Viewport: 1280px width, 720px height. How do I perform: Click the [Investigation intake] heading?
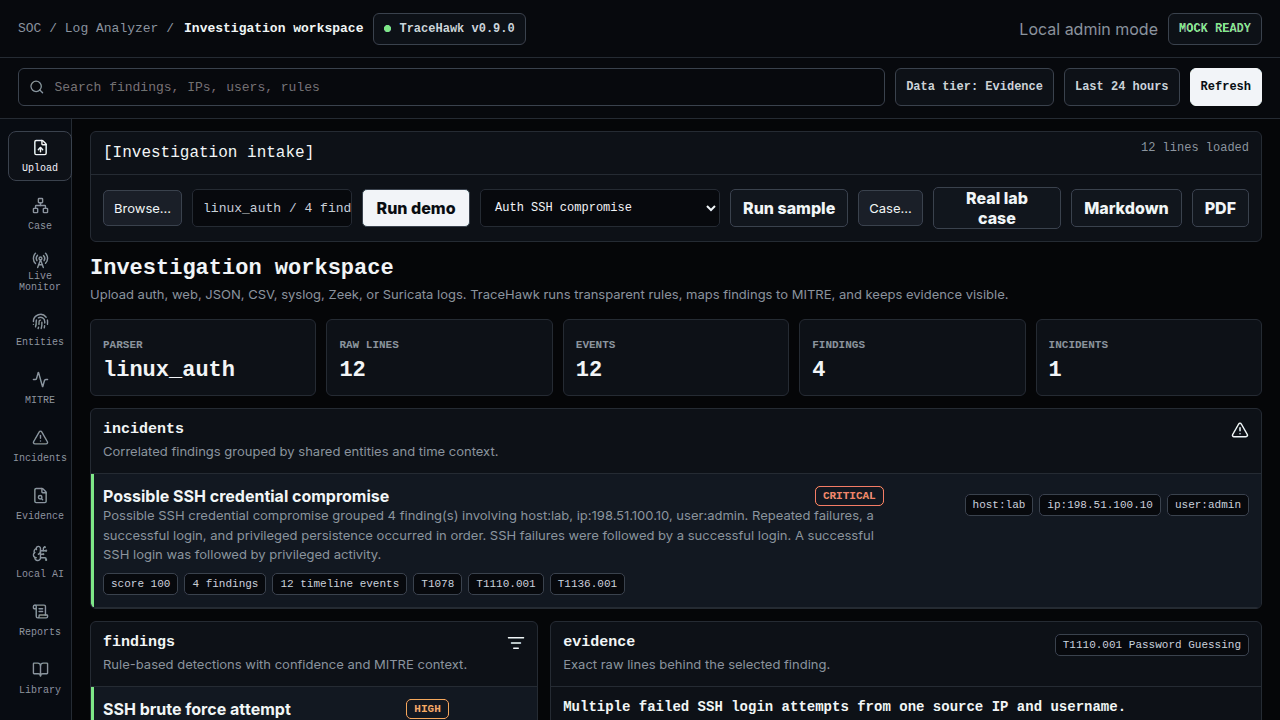click(209, 152)
